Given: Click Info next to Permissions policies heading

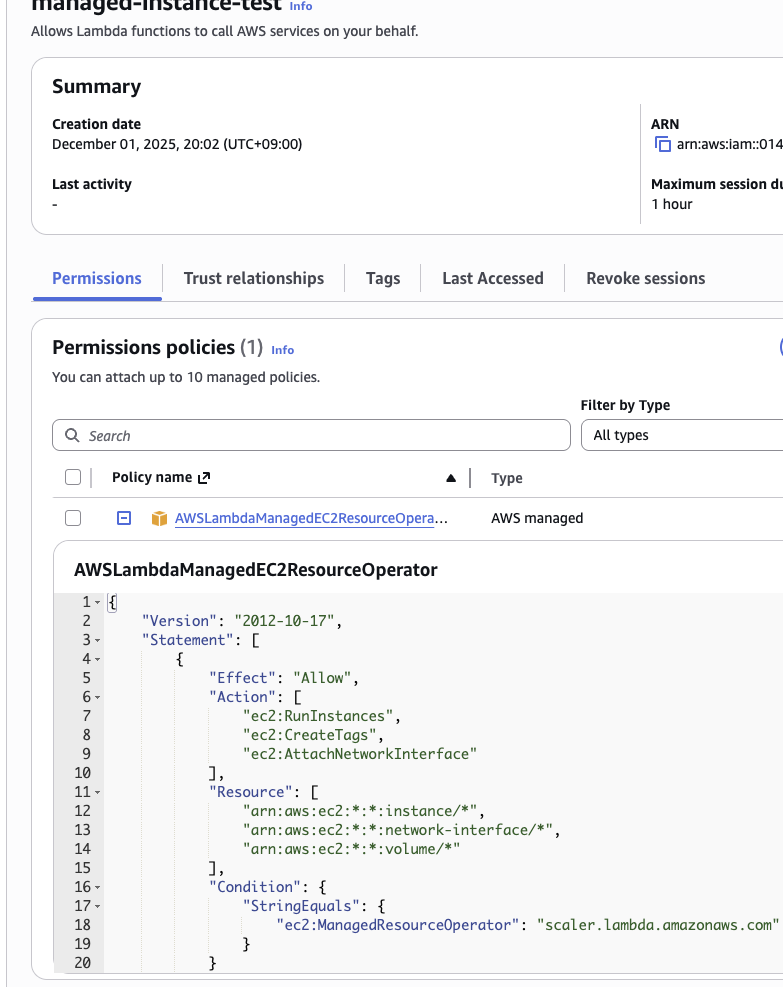Looking at the screenshot, I should pyautogui.click(x=282, y=350).
